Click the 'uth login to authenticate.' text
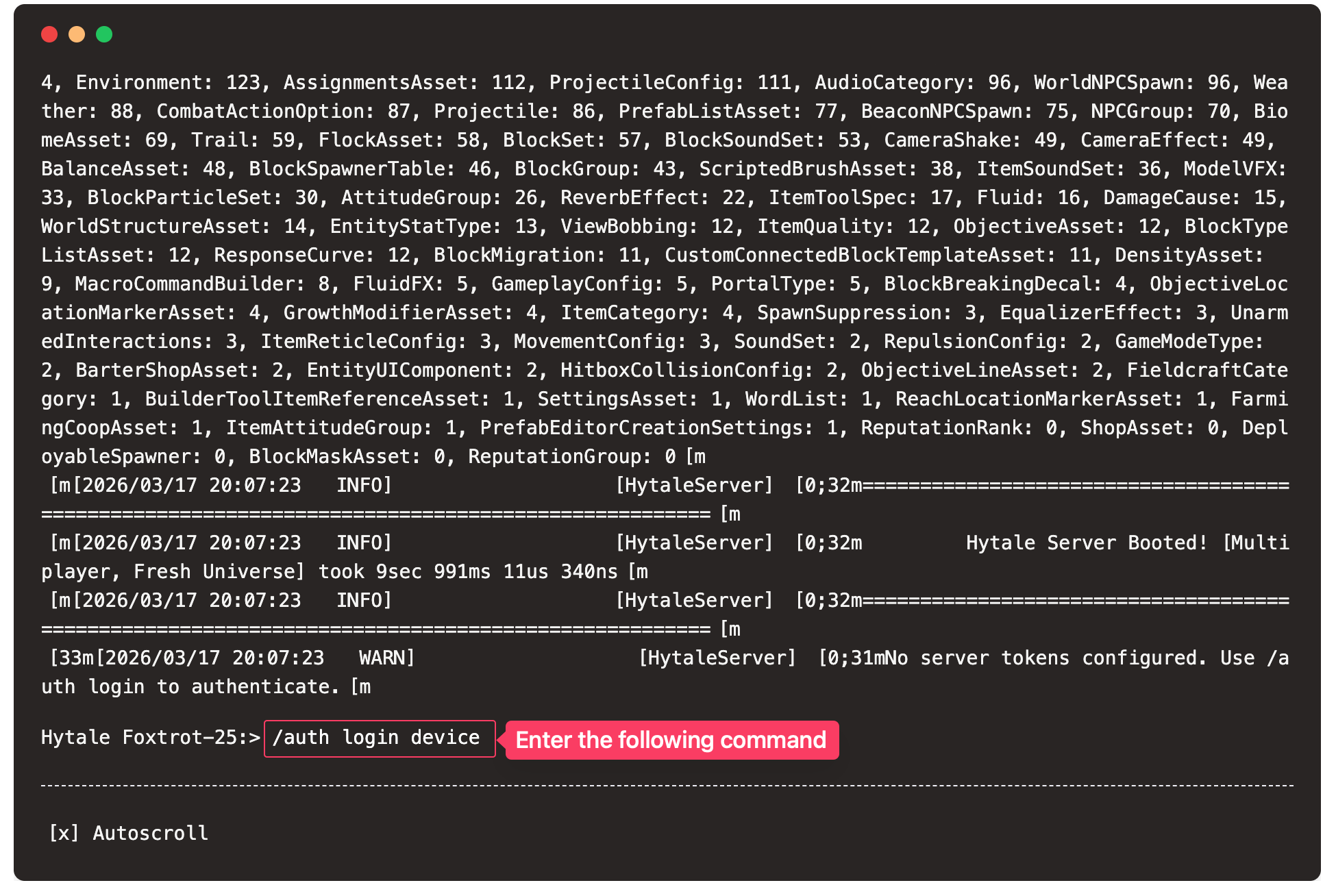The image size is (1336, 896). click(x=190, y=687)
